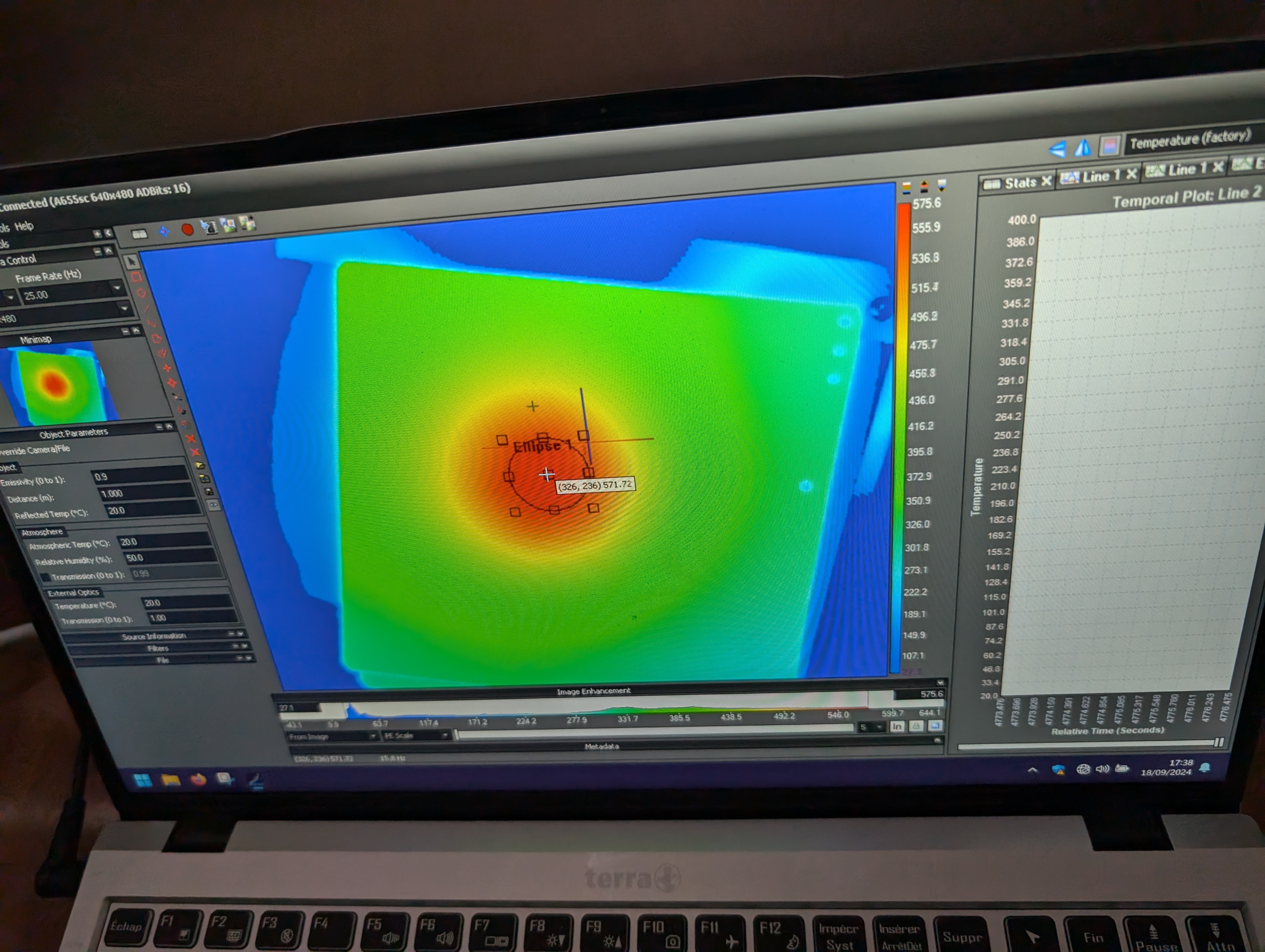This screenshot has height=952, width=1265.
Task: Toggle the histogram lock button
Action: click(x=916, y=726)
